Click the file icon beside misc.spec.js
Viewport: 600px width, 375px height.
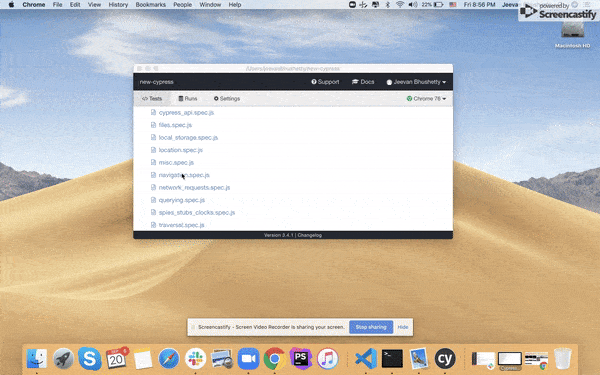[x=153, y=162]
